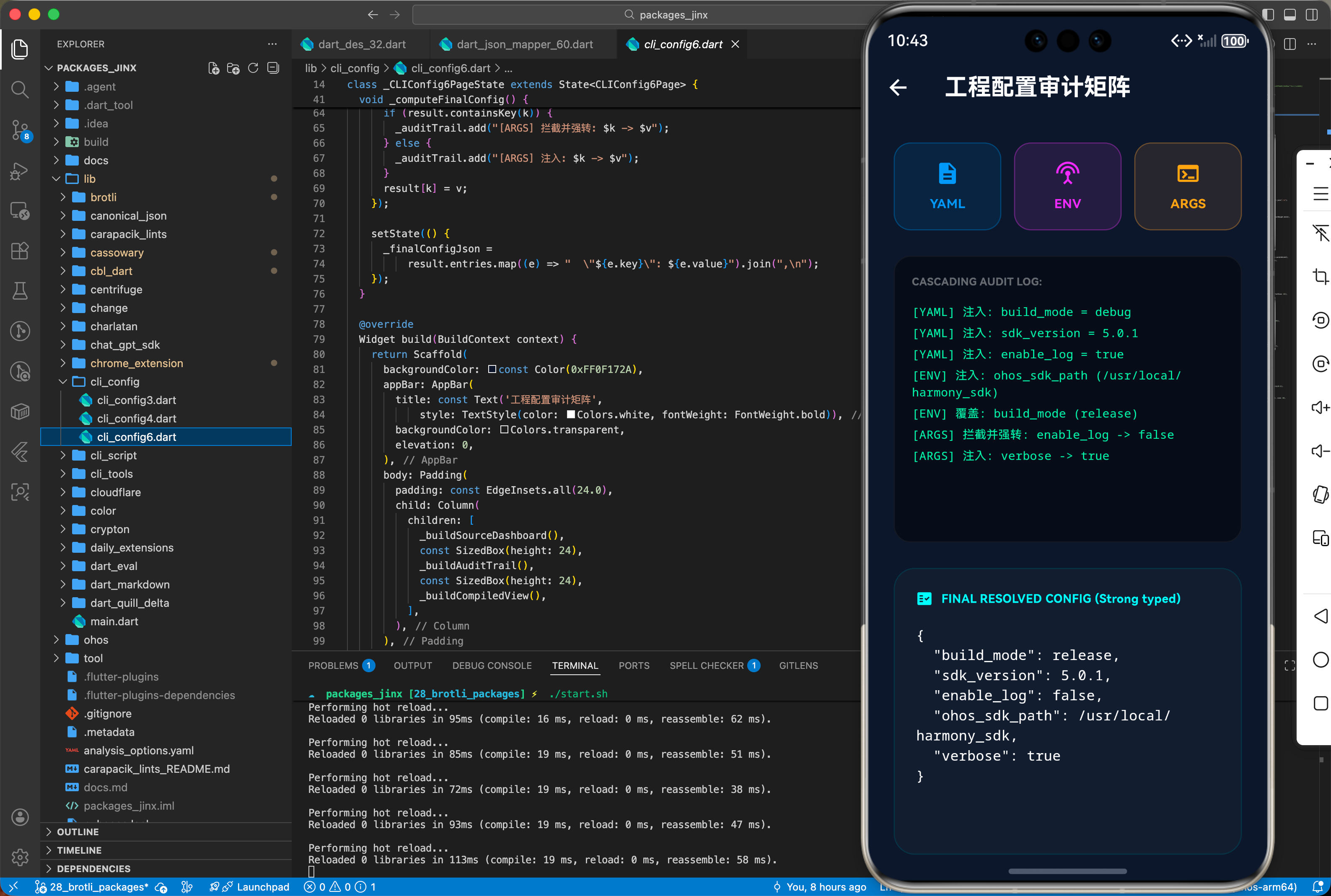
Task: Toggle the ENV source card
Action: 1067,186
